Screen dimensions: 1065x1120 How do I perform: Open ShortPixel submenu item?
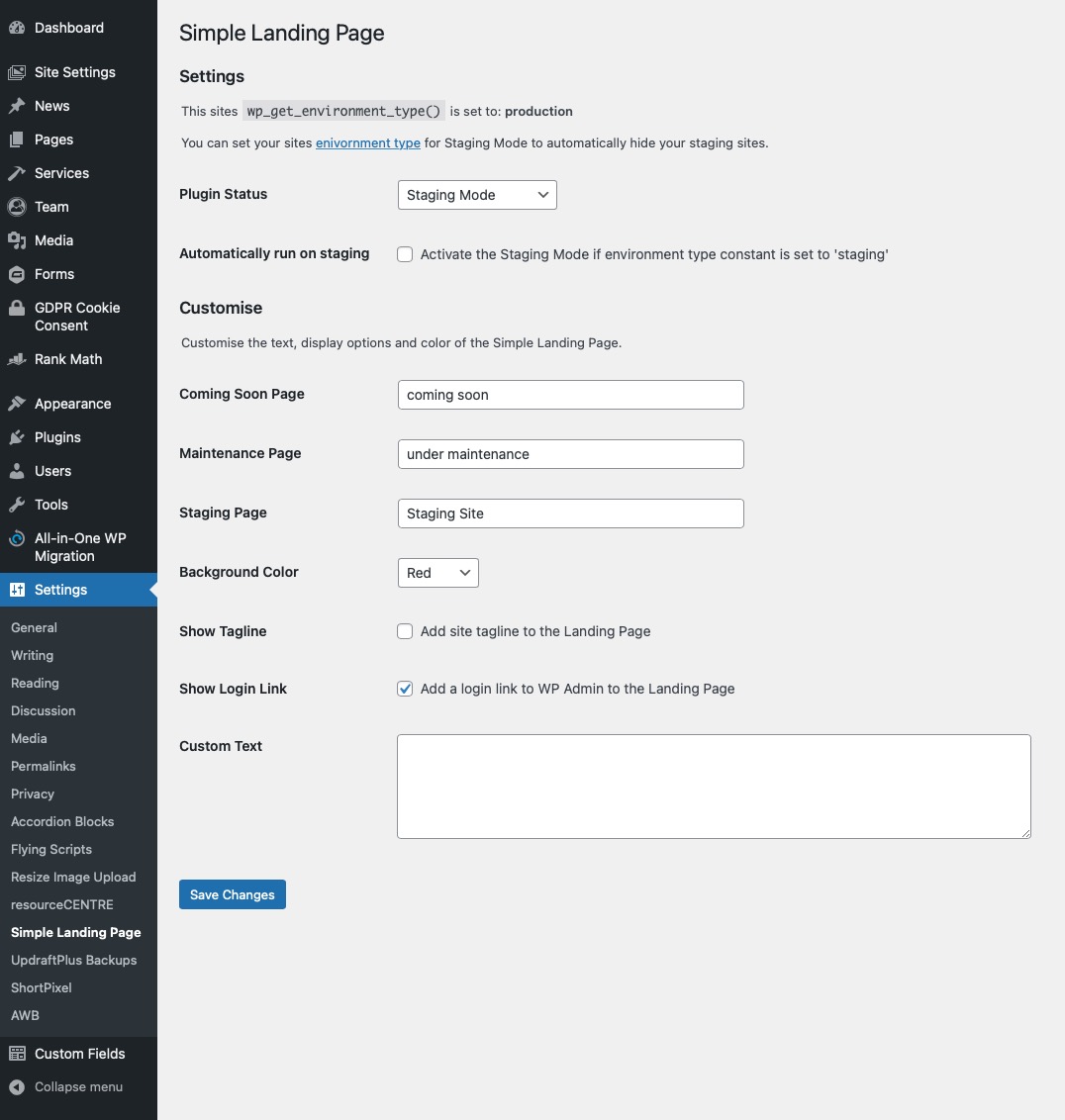[42, 987]
